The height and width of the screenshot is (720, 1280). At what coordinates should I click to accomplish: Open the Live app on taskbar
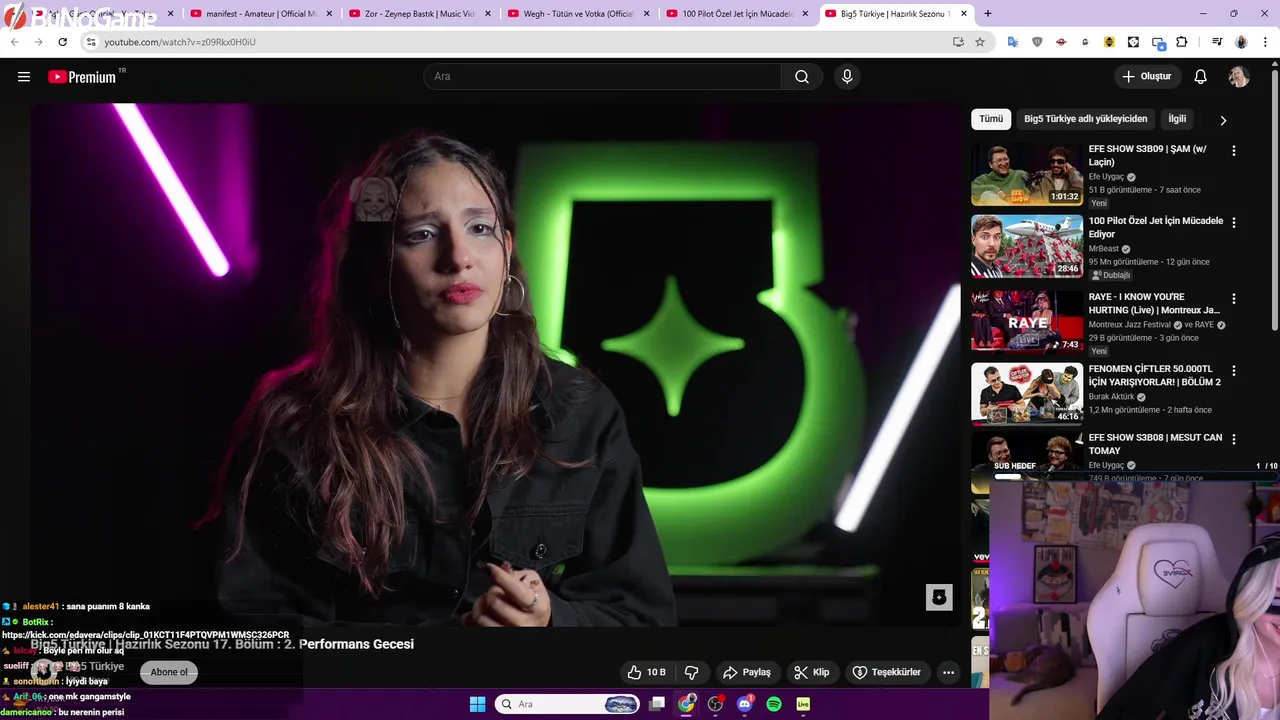point(803,704)
